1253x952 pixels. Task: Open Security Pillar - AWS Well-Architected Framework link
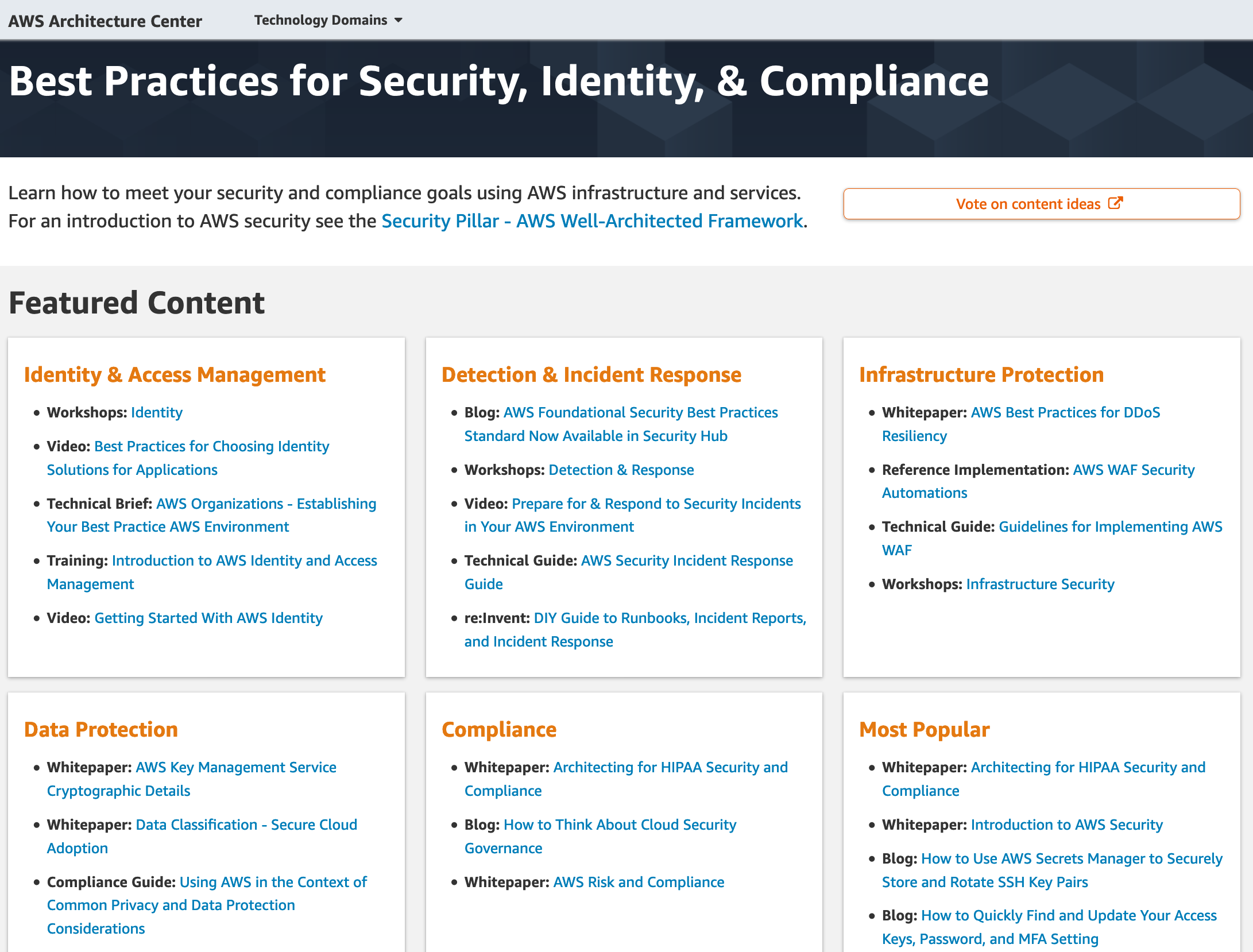pos(592,221)
